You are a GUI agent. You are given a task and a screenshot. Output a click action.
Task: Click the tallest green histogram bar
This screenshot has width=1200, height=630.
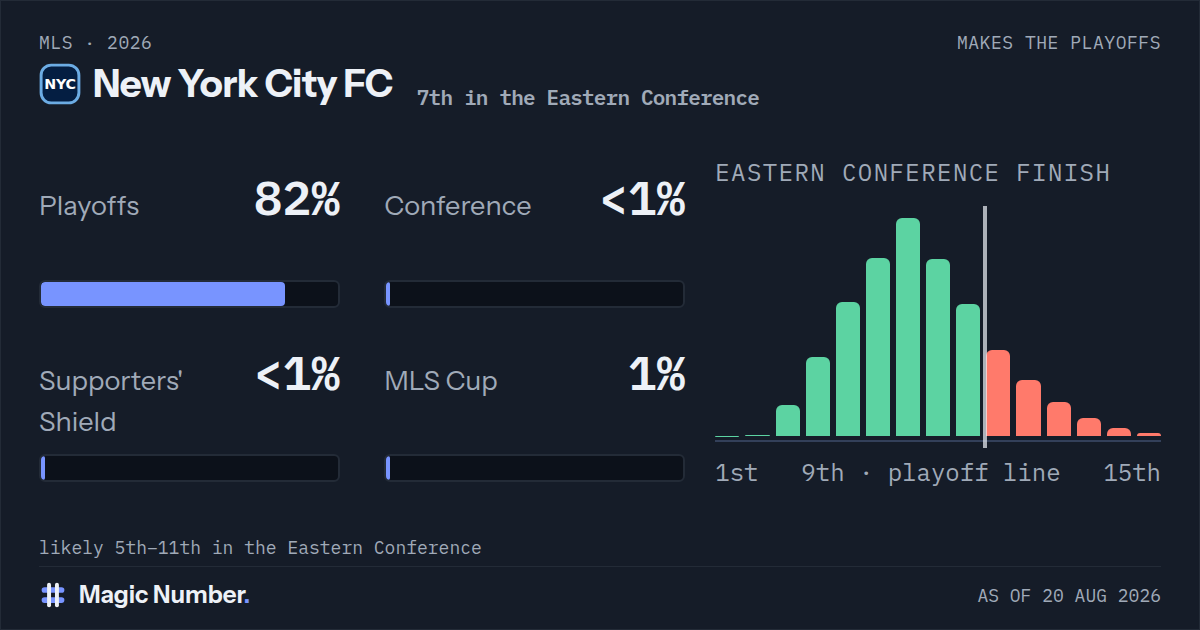[908, 327]
